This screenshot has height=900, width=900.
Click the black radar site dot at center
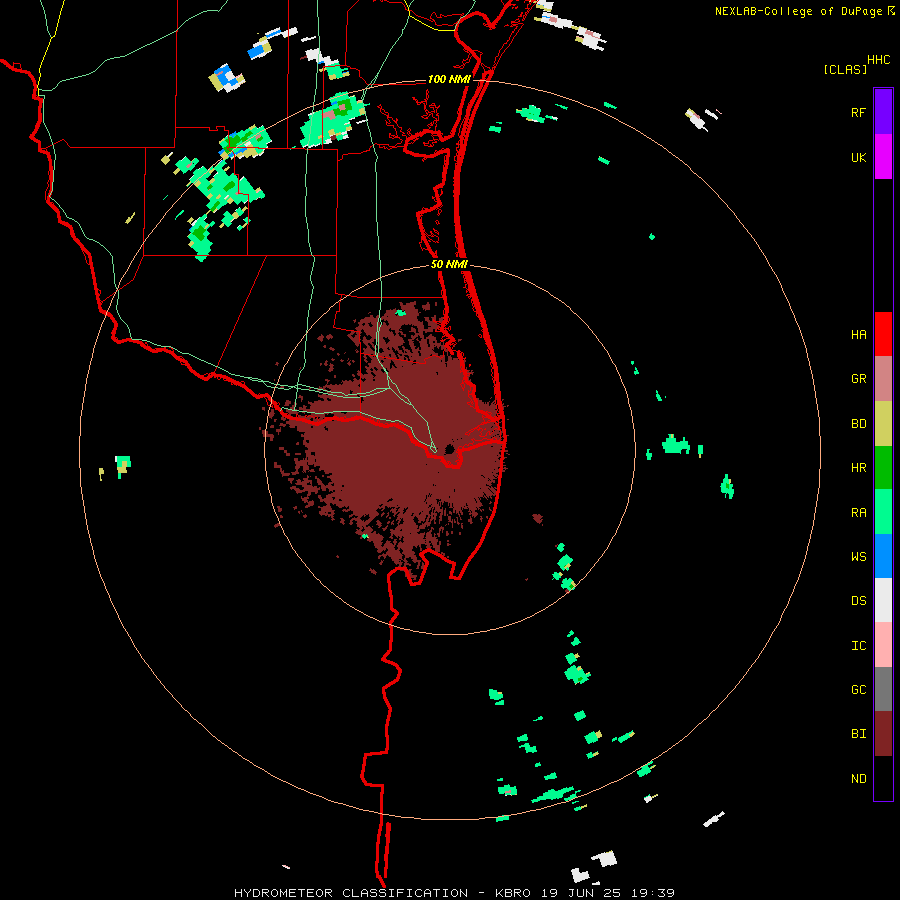pyautogui.click(x=449, y=449)
